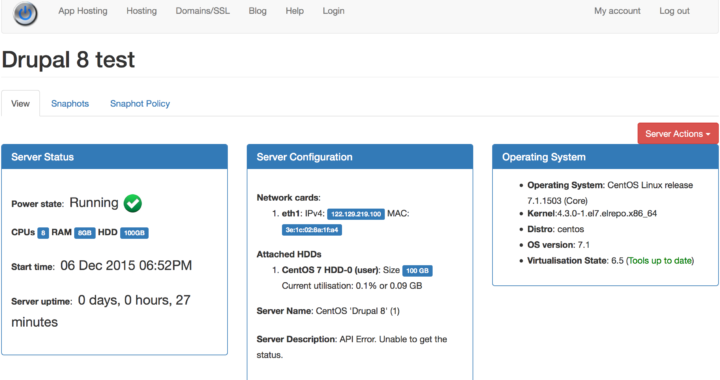720x380 pixels.
Task: Click the API Error server description text
Action: [x=352, y=347]
